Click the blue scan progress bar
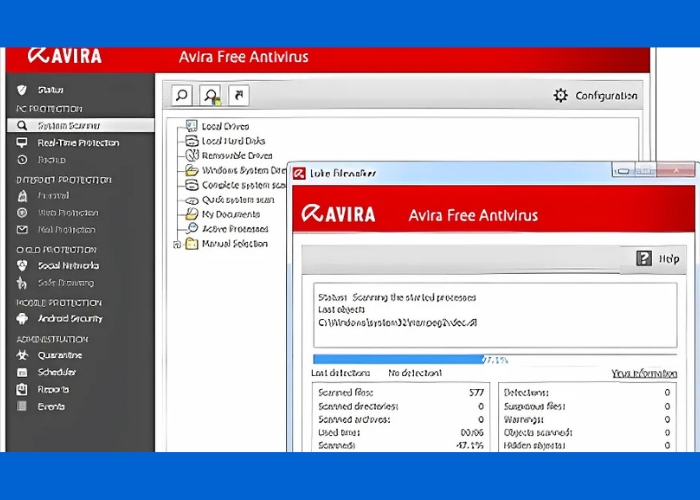Screen dimensions: 700x500 (x=397, y=359)
